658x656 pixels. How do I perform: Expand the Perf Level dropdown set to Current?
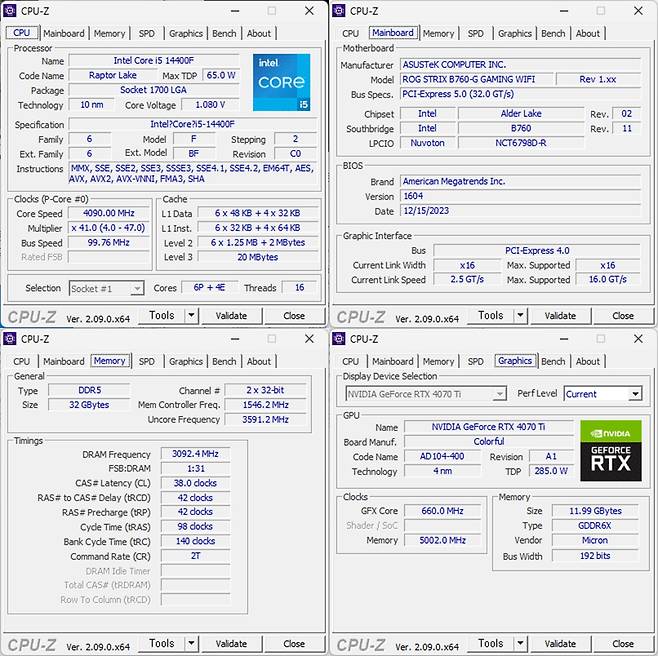click(x=602, y=394)
